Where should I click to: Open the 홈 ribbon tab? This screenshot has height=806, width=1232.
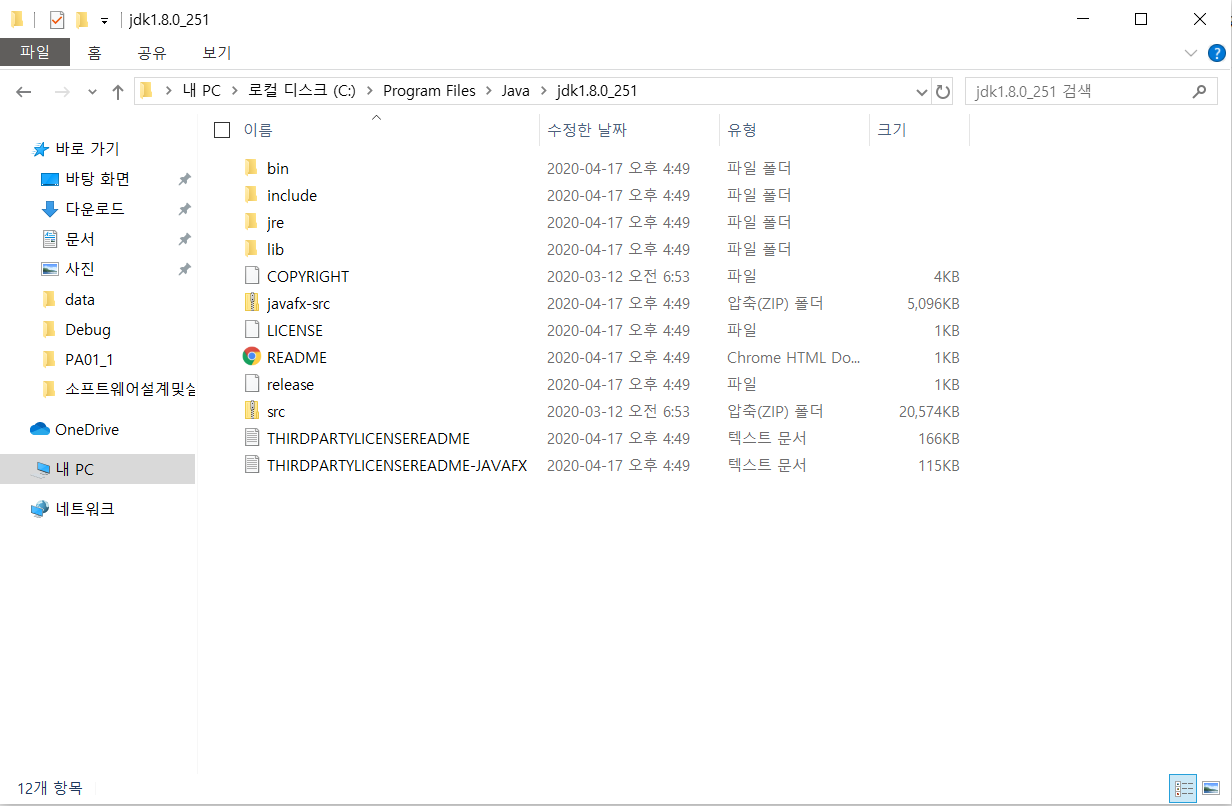click(94, 53)
